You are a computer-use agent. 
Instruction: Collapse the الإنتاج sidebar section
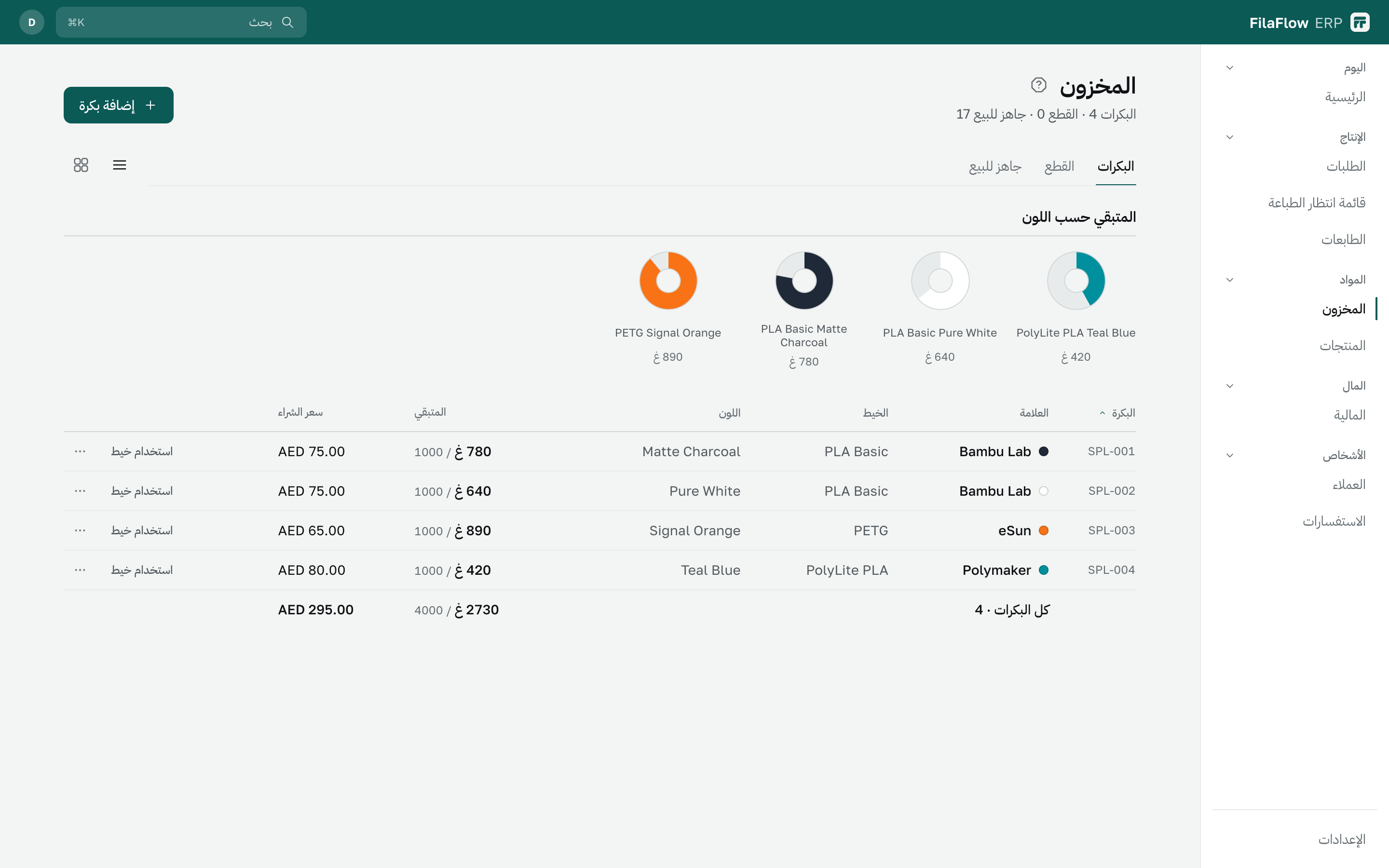[1229, 137]
